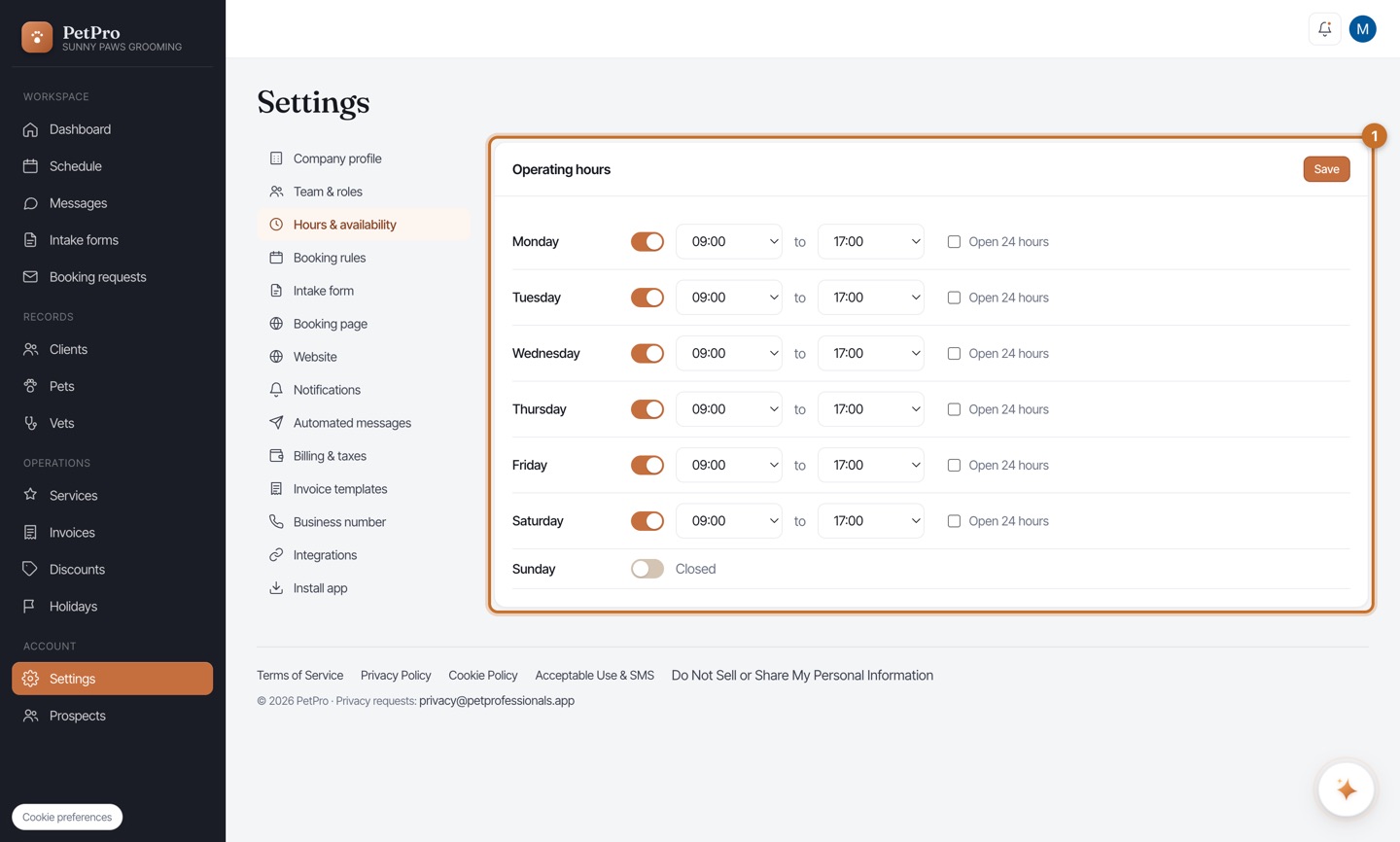This screenshot has height=842, width=1400.
Task: Open Notifications settings section
Action: (x=364, y=390)
